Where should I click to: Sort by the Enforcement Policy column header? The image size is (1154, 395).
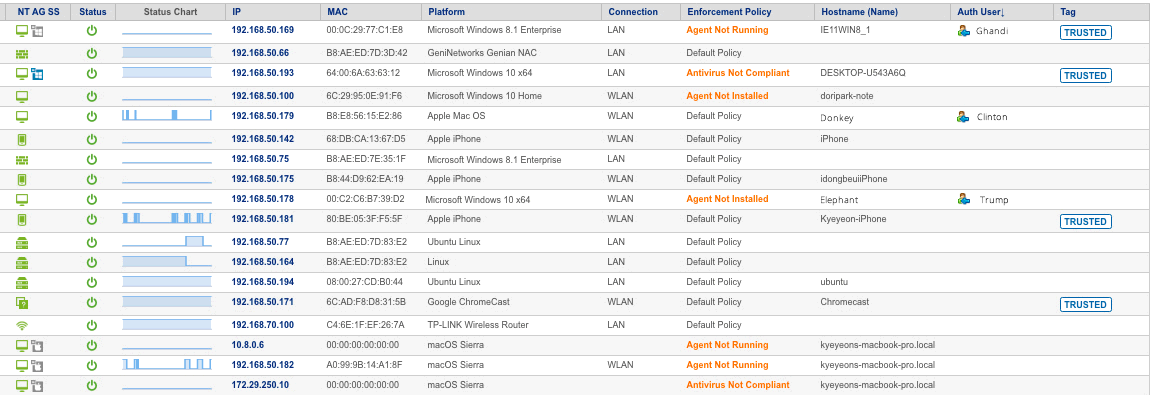coord(729,12)
